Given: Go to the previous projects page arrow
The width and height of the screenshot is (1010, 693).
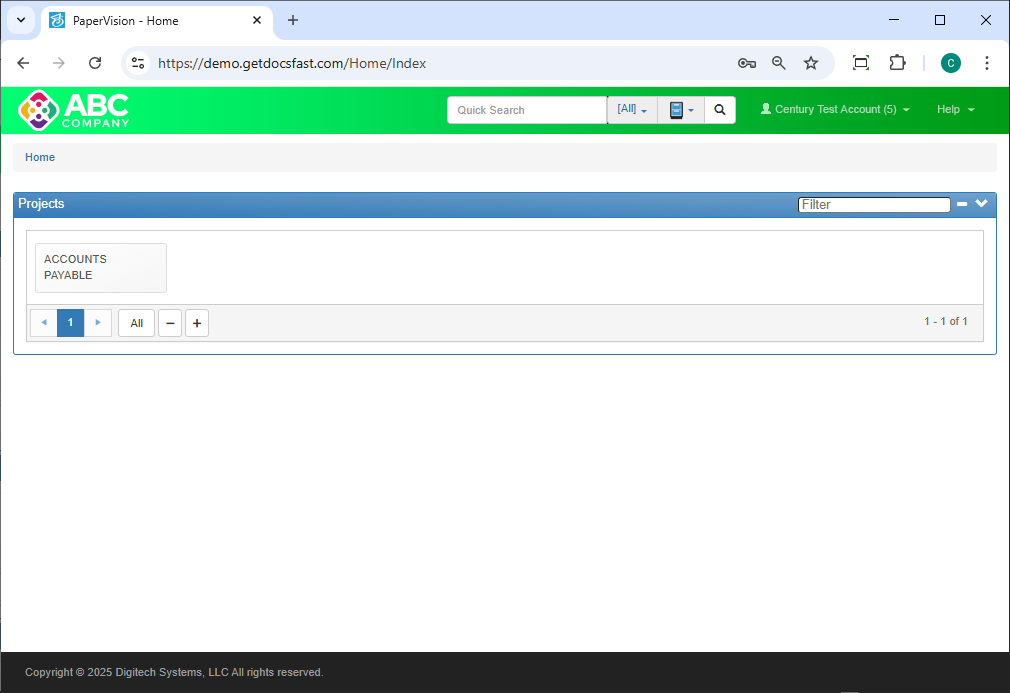Looking at the screenshot, I should (x=44, y=323).
